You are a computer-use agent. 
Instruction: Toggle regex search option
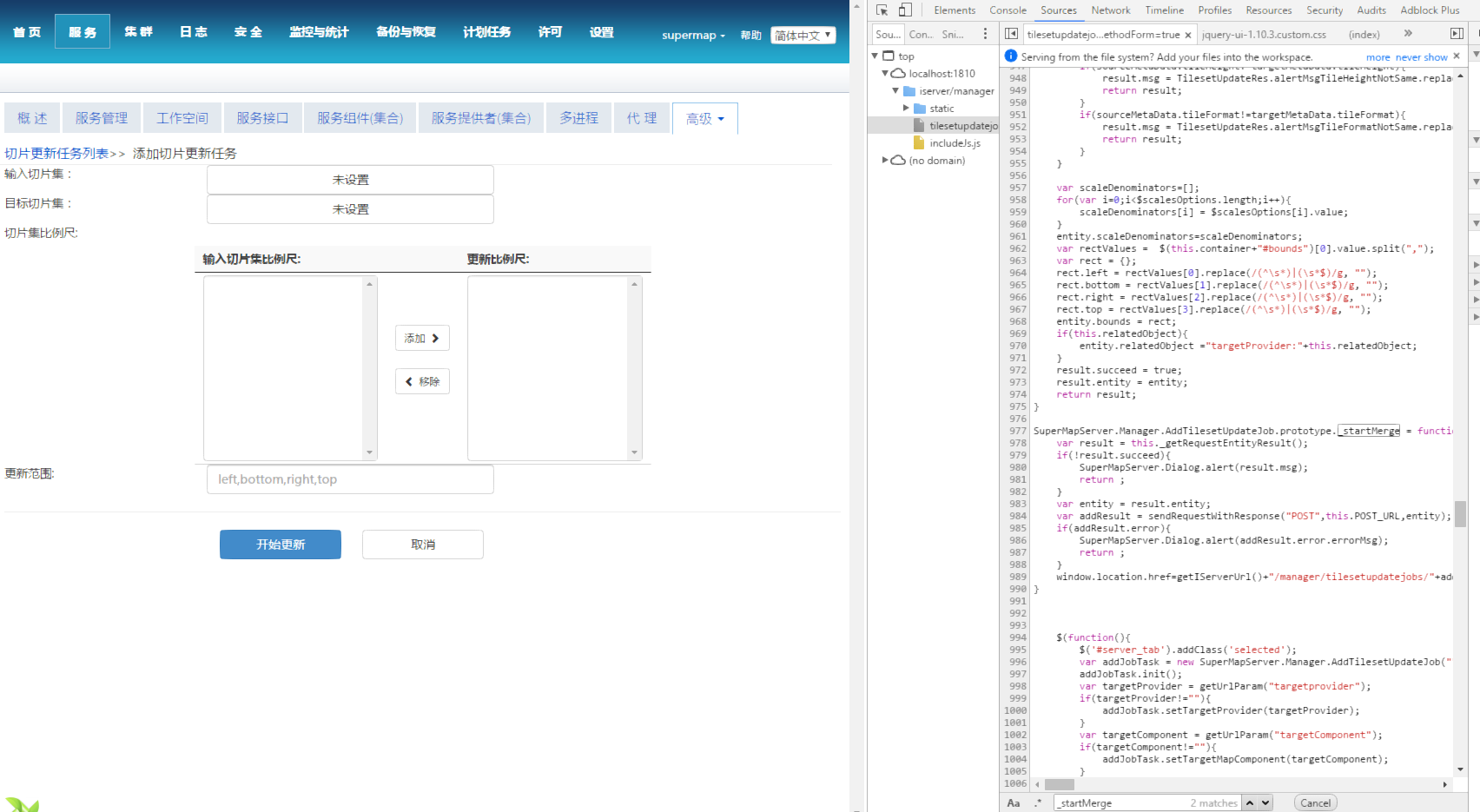pos(1038,803)
